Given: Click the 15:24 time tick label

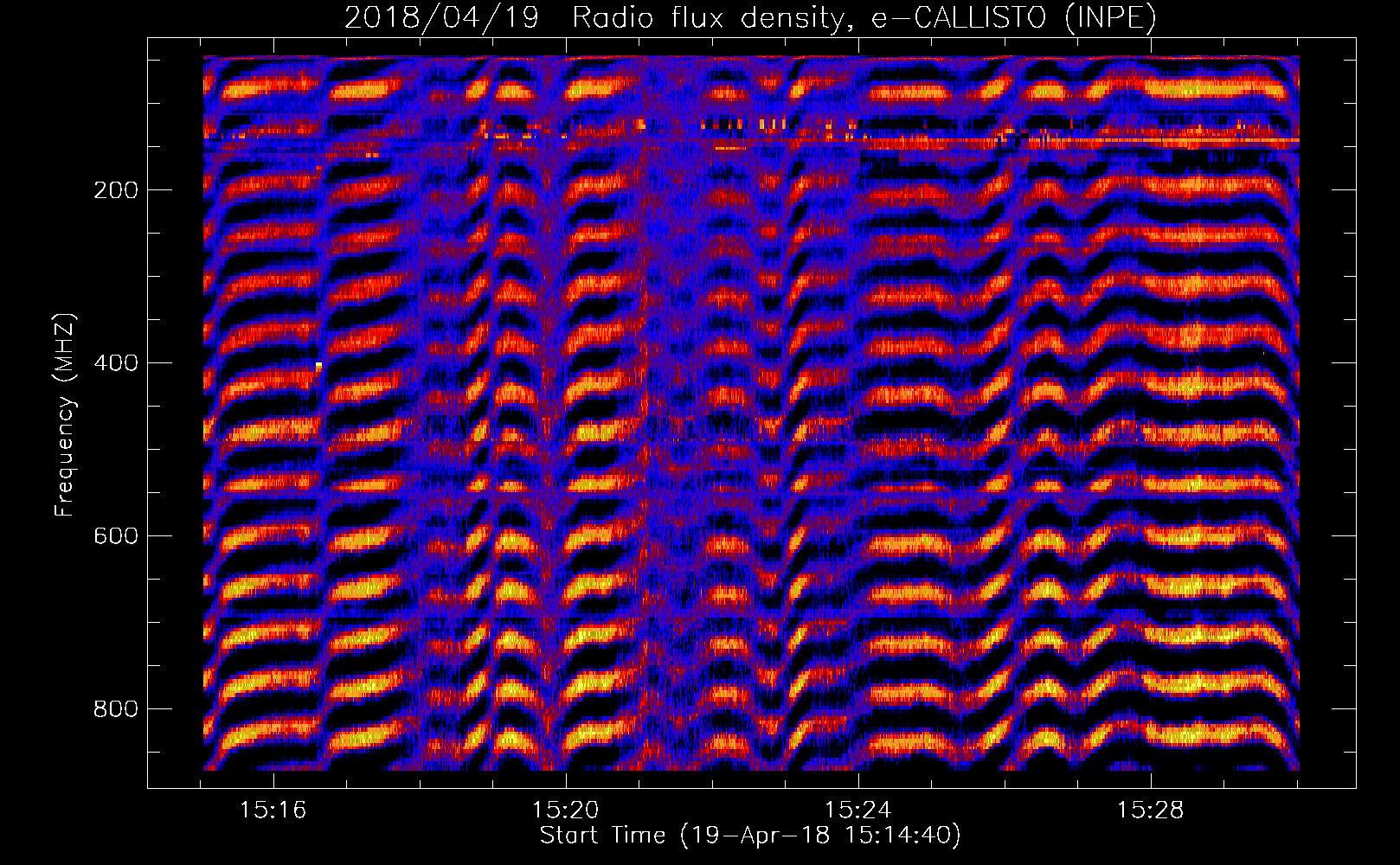Looking at the screenshot, I should (x=858, y=811).
